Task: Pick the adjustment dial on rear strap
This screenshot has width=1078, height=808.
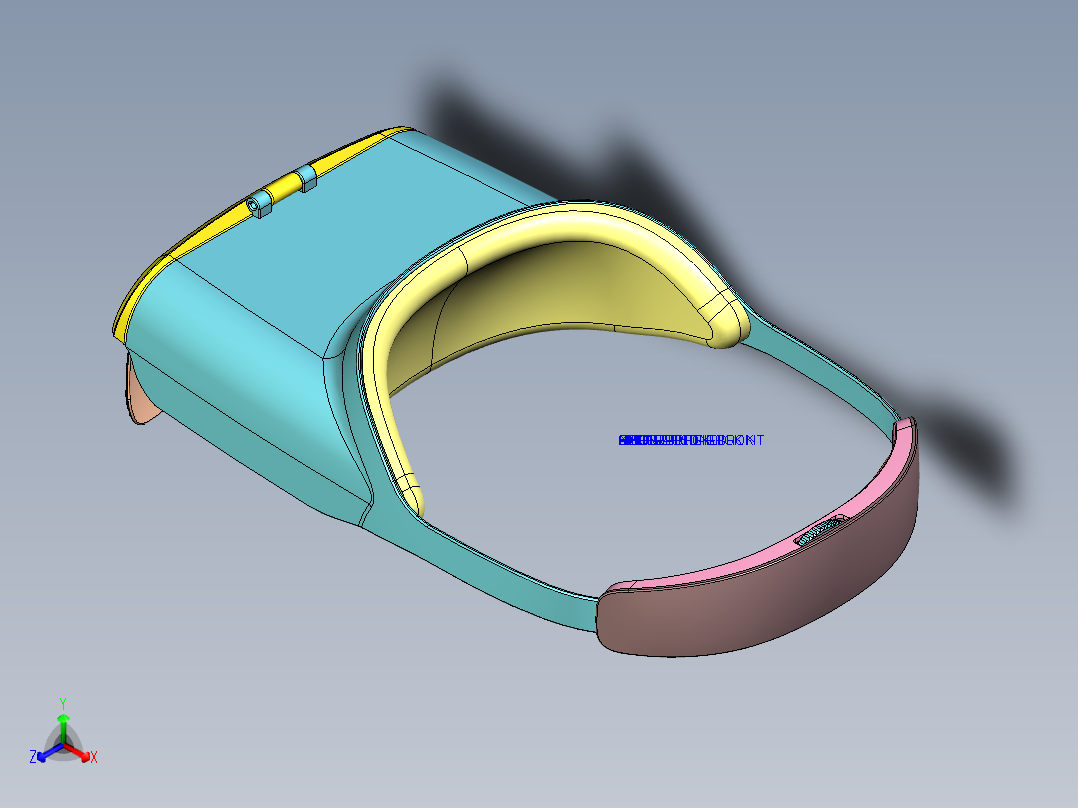Action: pyautogui.click(x=820, y=530)
